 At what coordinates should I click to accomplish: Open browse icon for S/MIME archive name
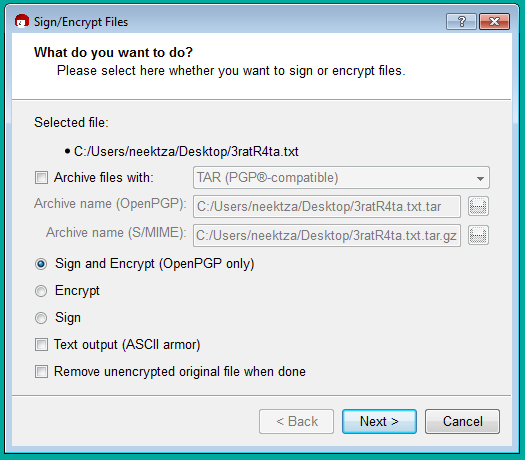(478, 235)
